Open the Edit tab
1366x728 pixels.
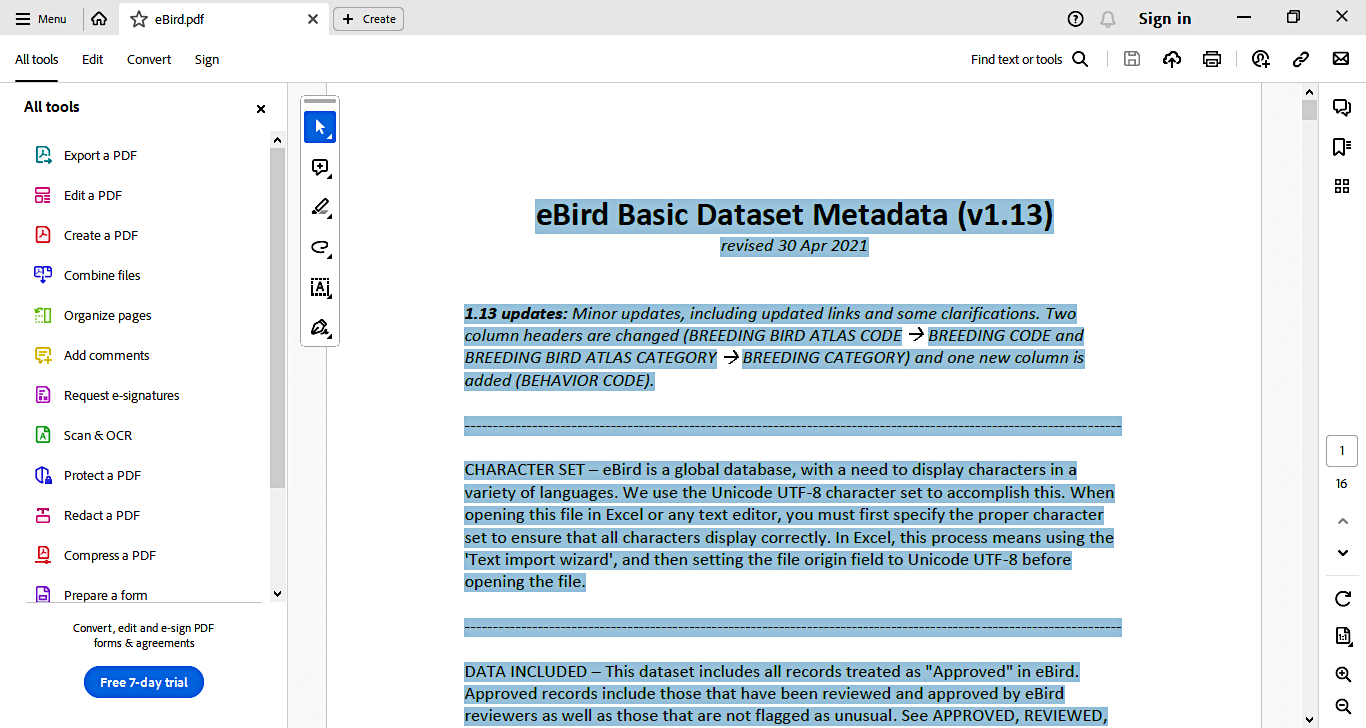click(93, 60)
